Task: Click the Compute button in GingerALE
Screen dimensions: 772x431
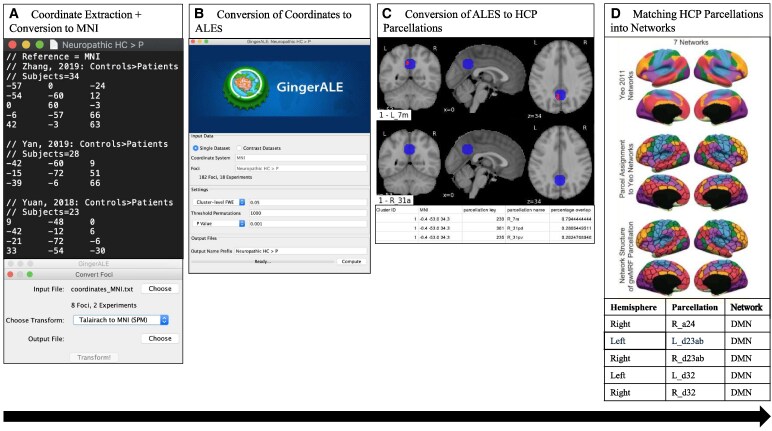Action: [x=351, y=262]
